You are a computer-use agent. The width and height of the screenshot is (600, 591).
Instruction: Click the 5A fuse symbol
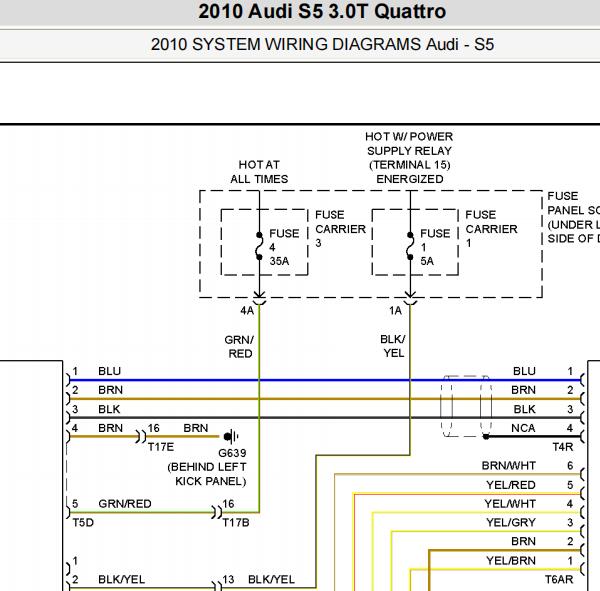410,246
